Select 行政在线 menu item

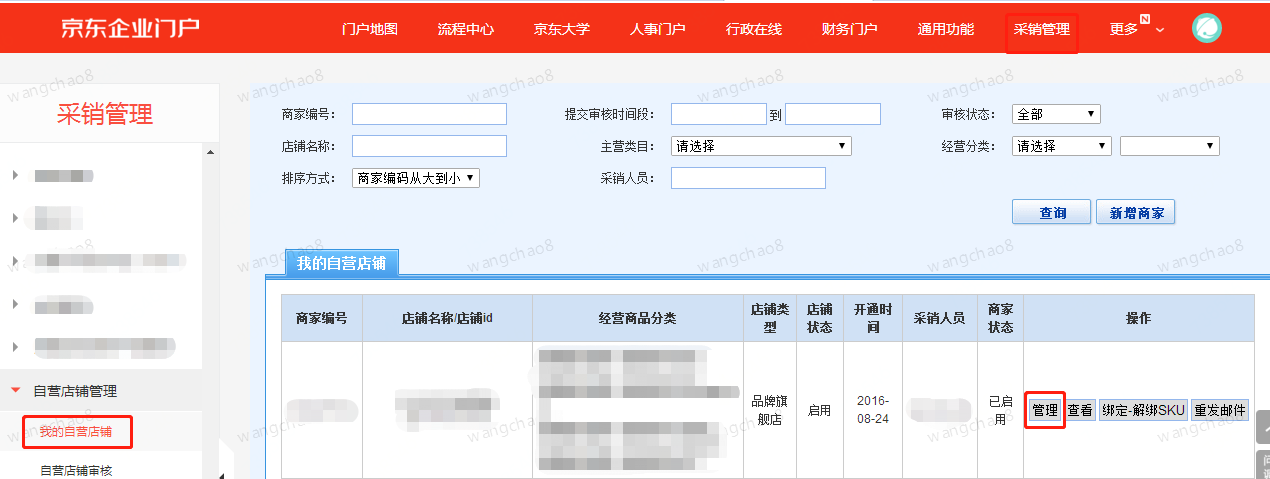753,29
